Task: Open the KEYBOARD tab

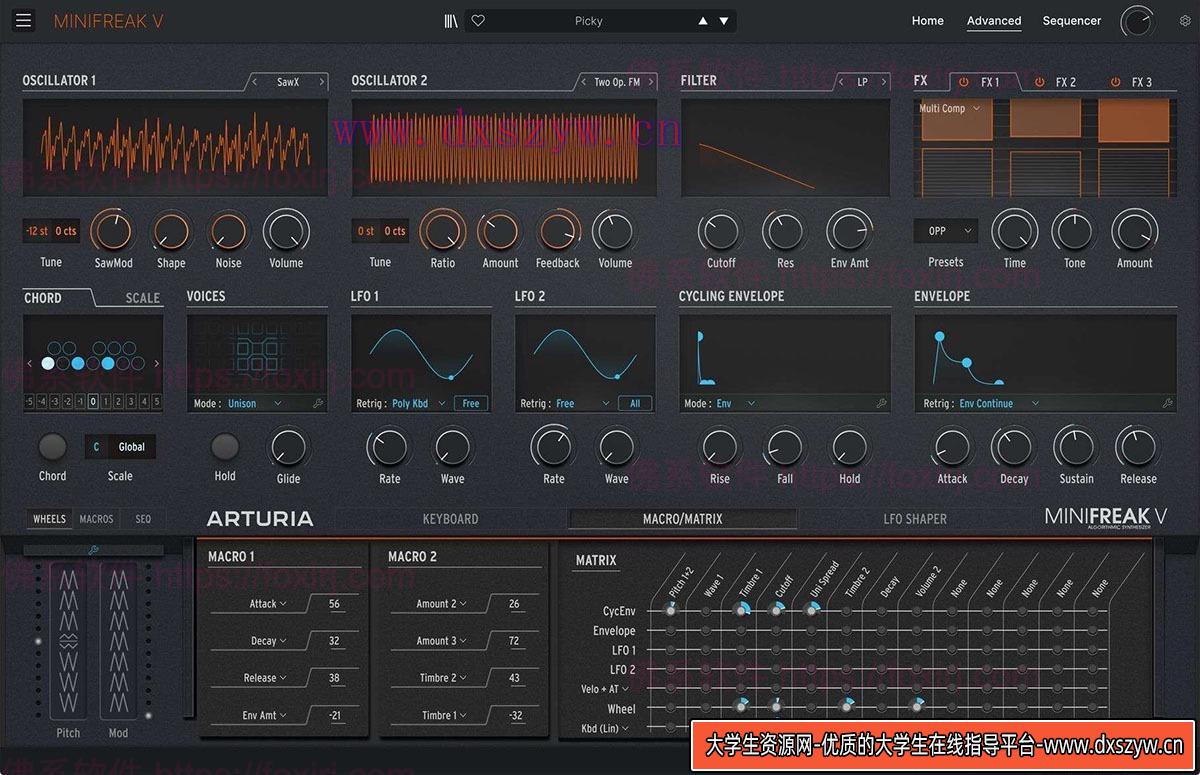Action: coord(451,519)
